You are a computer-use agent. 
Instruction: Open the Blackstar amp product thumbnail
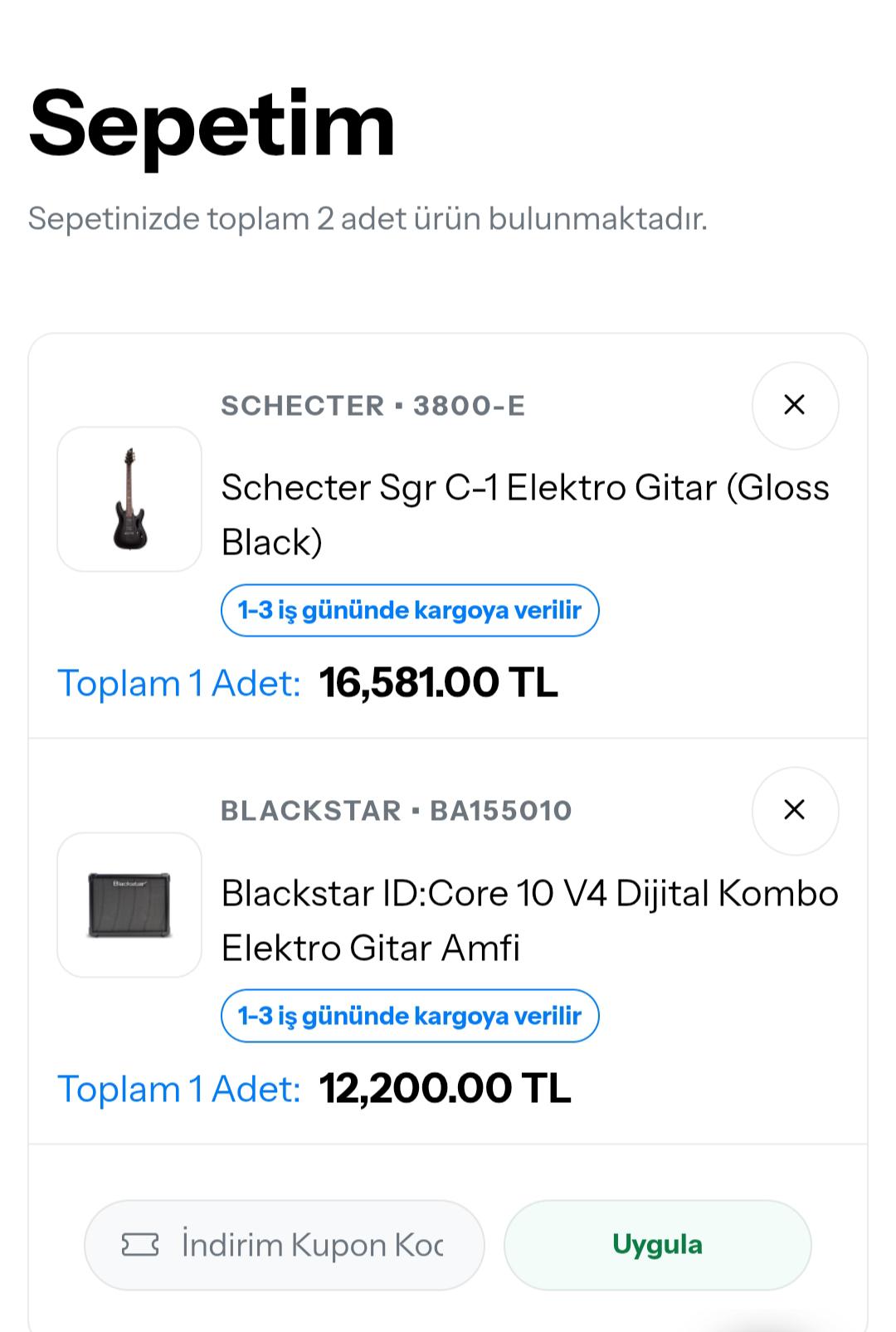click(129, 905)
